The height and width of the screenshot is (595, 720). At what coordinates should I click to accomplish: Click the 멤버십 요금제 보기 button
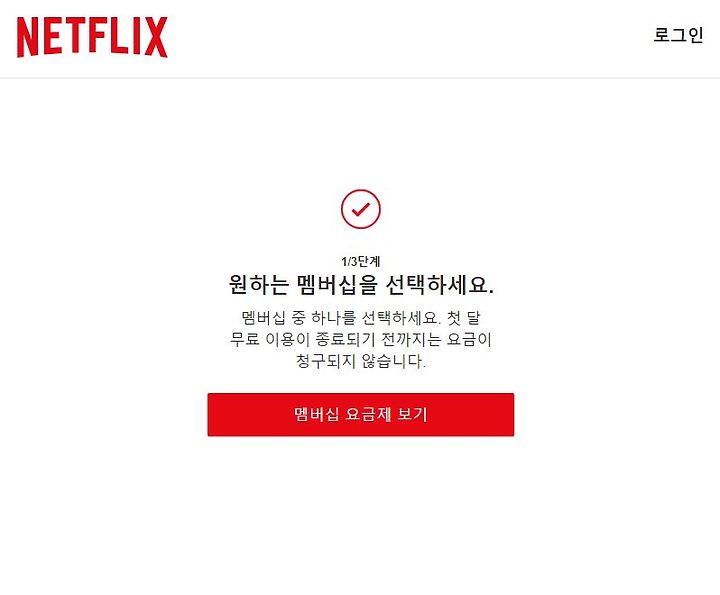tap(360, 415)
